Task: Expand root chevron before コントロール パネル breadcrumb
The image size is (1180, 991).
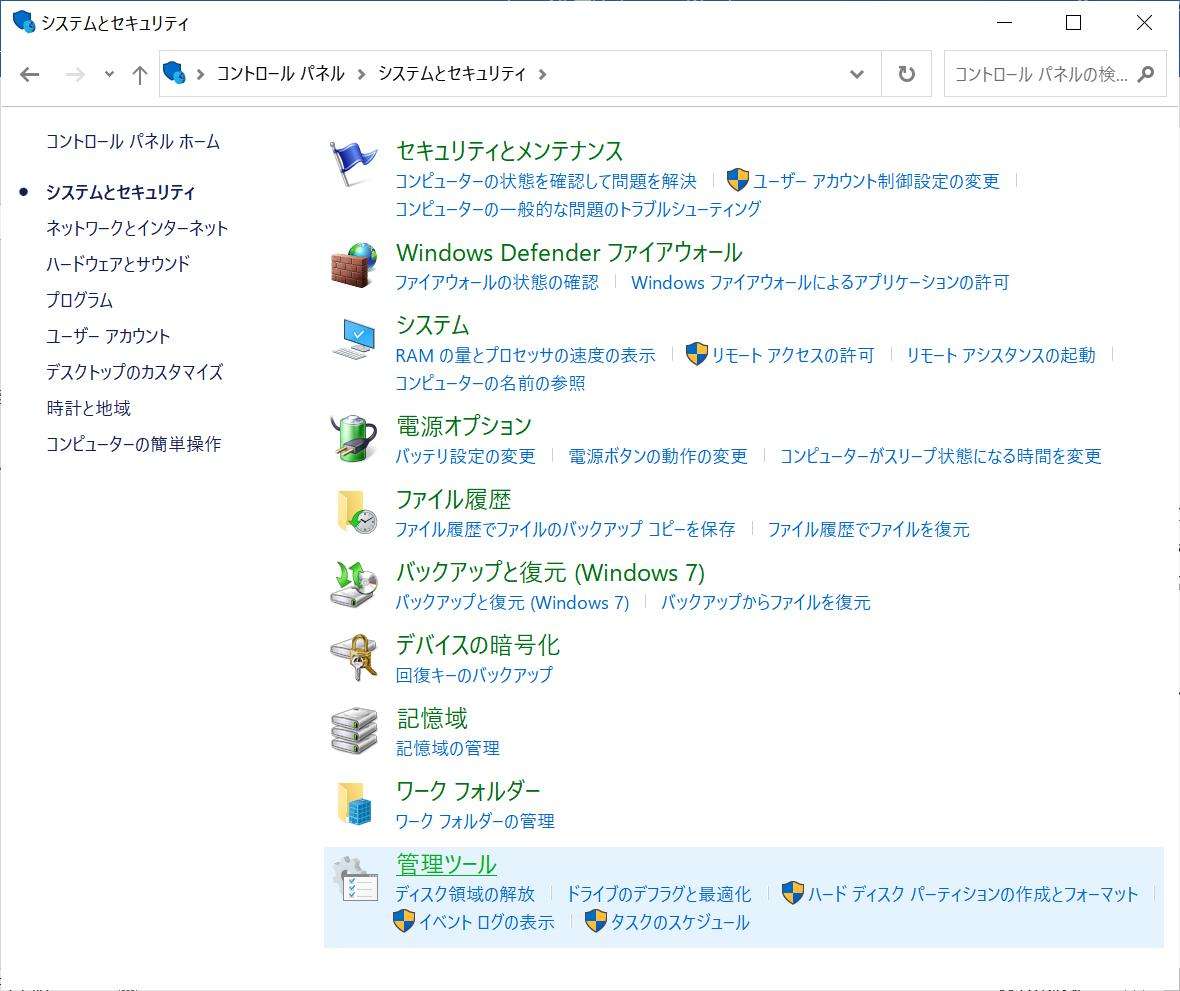Action: pos(200,74)
